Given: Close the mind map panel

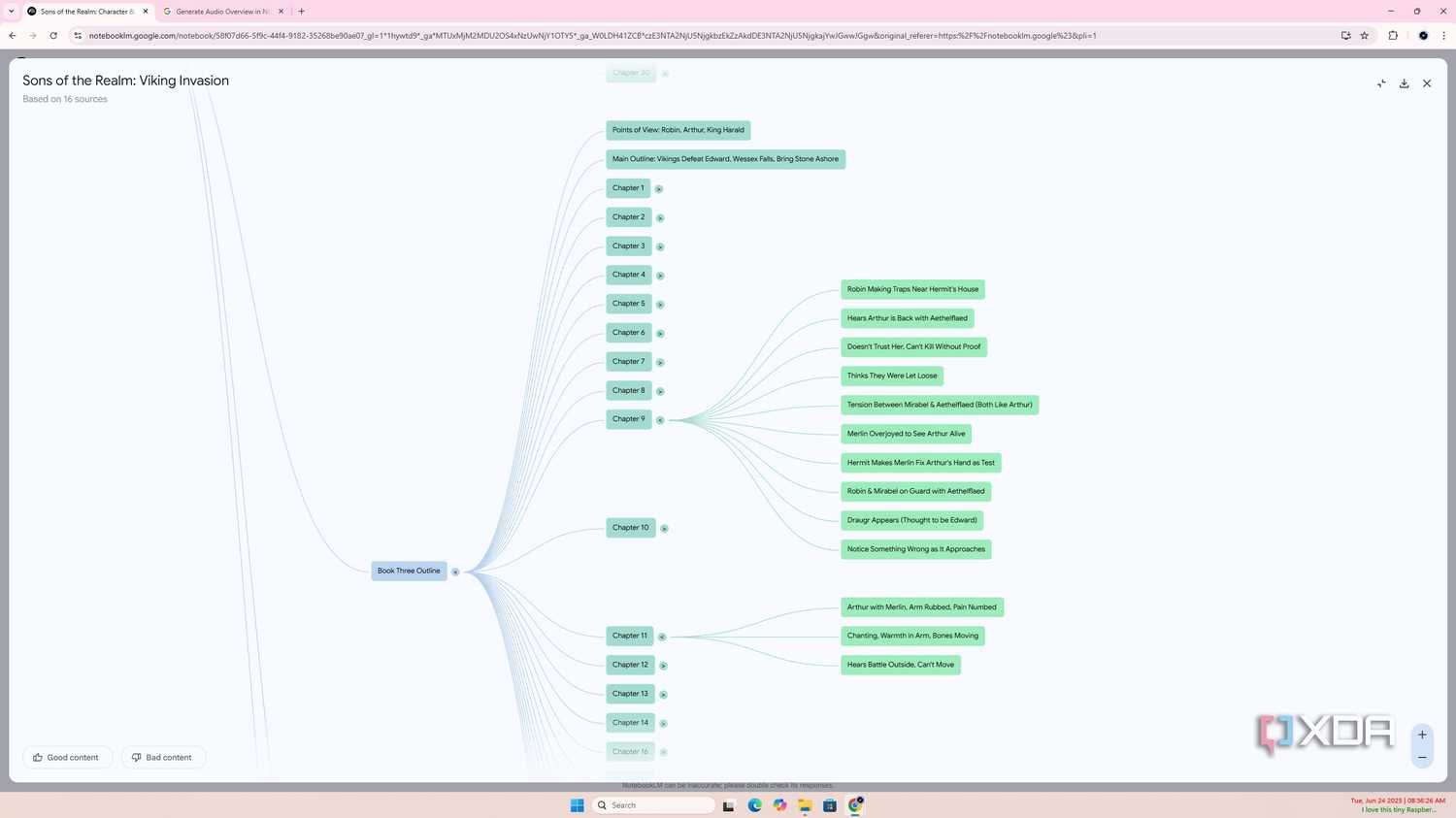Looking at the screenshot, I should [1427, 83].
